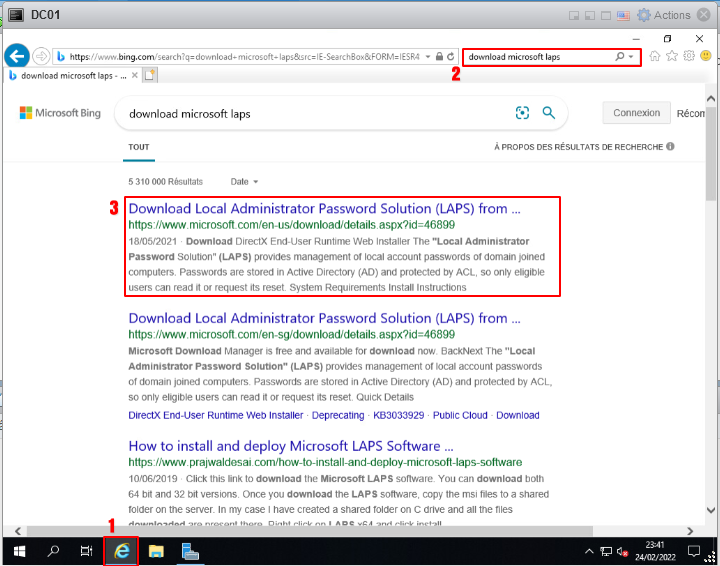Open the Windows Start menu

coord(19,550)
